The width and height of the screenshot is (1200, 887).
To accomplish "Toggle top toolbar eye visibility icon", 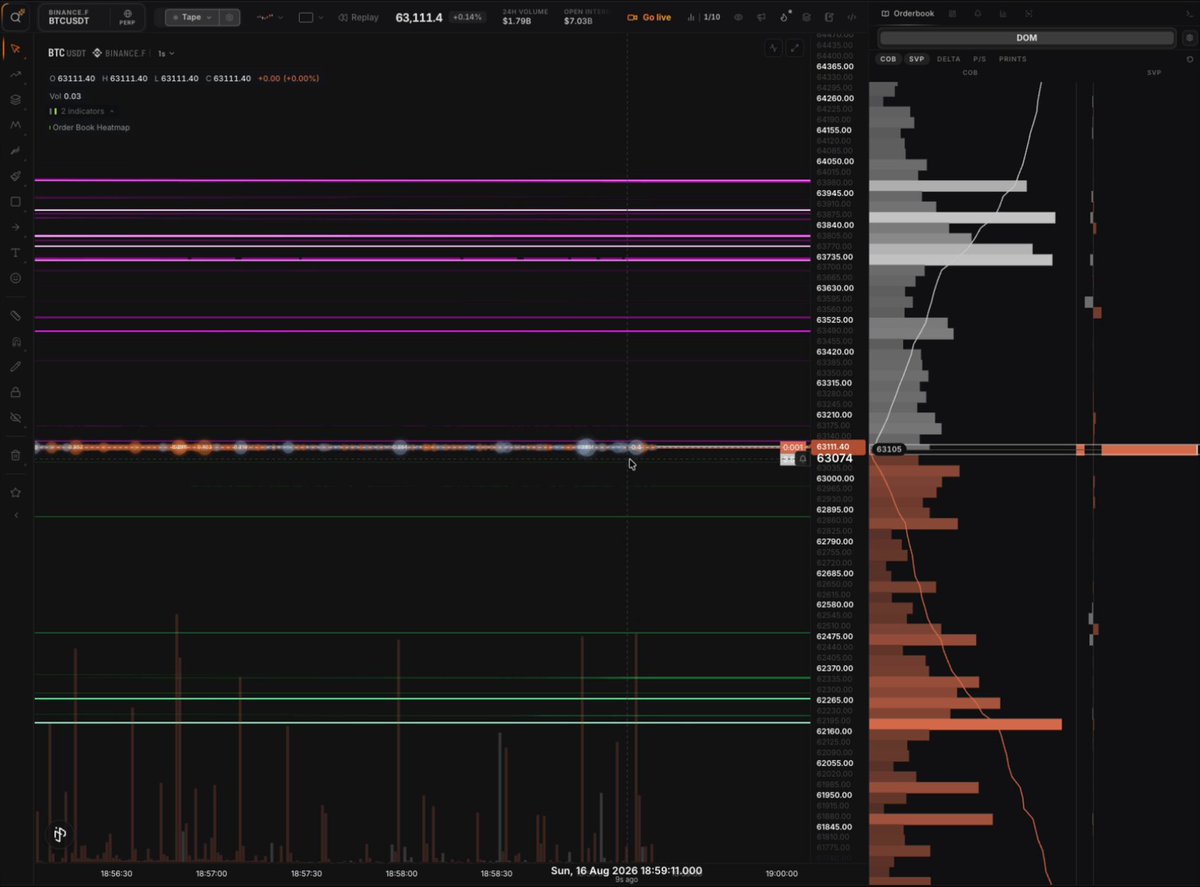I will (738, 17).
